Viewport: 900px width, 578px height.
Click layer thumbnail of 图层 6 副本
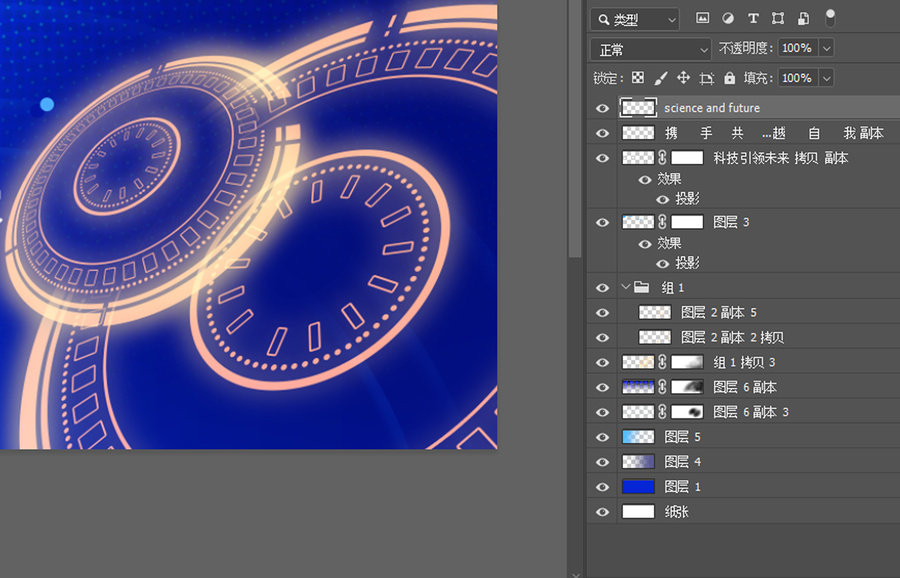[x=638, y=387]
